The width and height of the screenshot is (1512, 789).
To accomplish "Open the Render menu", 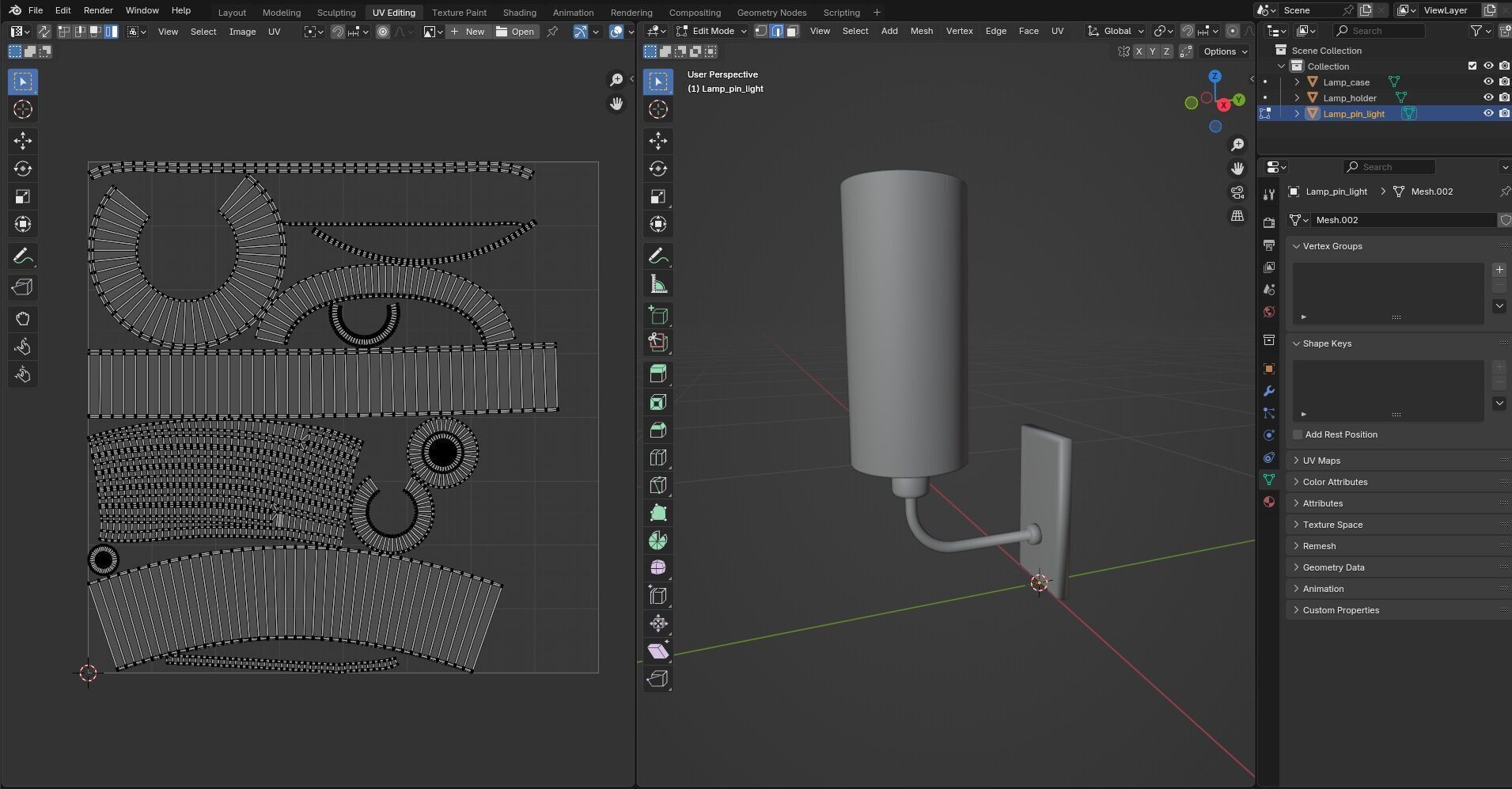I will point(98,10).
